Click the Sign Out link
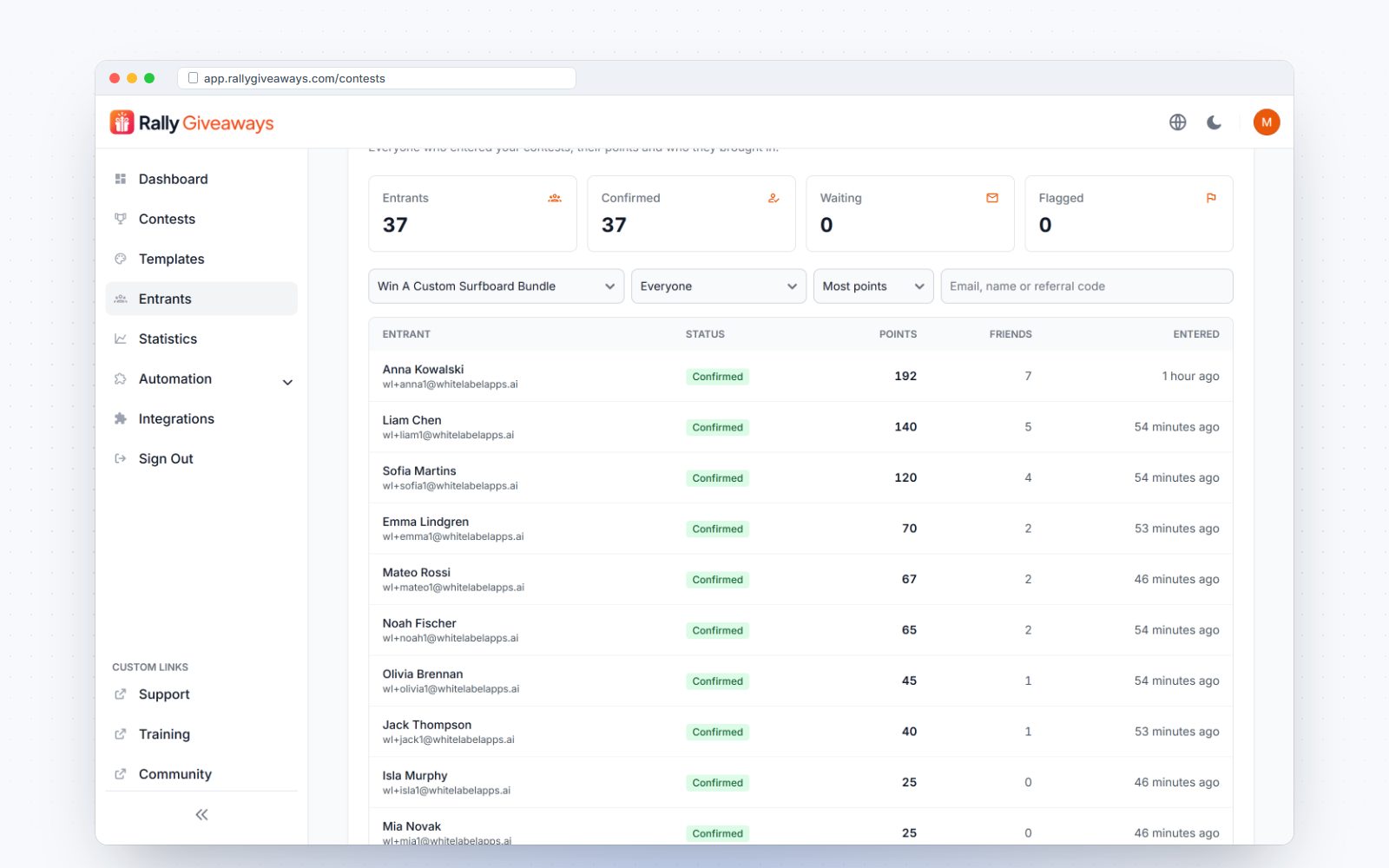 pyautogui.click(x=201, y=458)
